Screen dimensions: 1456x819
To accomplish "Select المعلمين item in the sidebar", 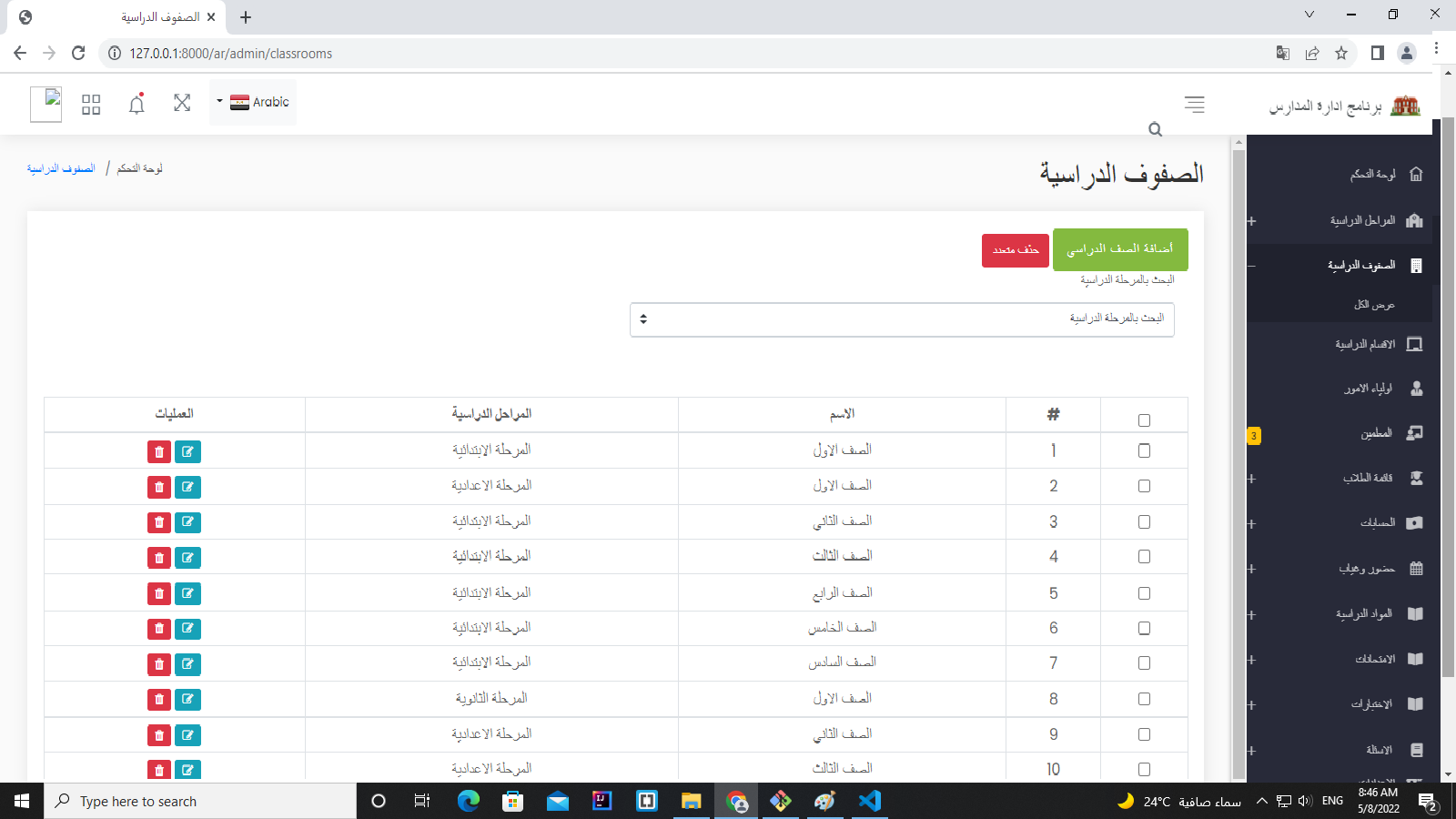I will click(x=1365, y=433).
